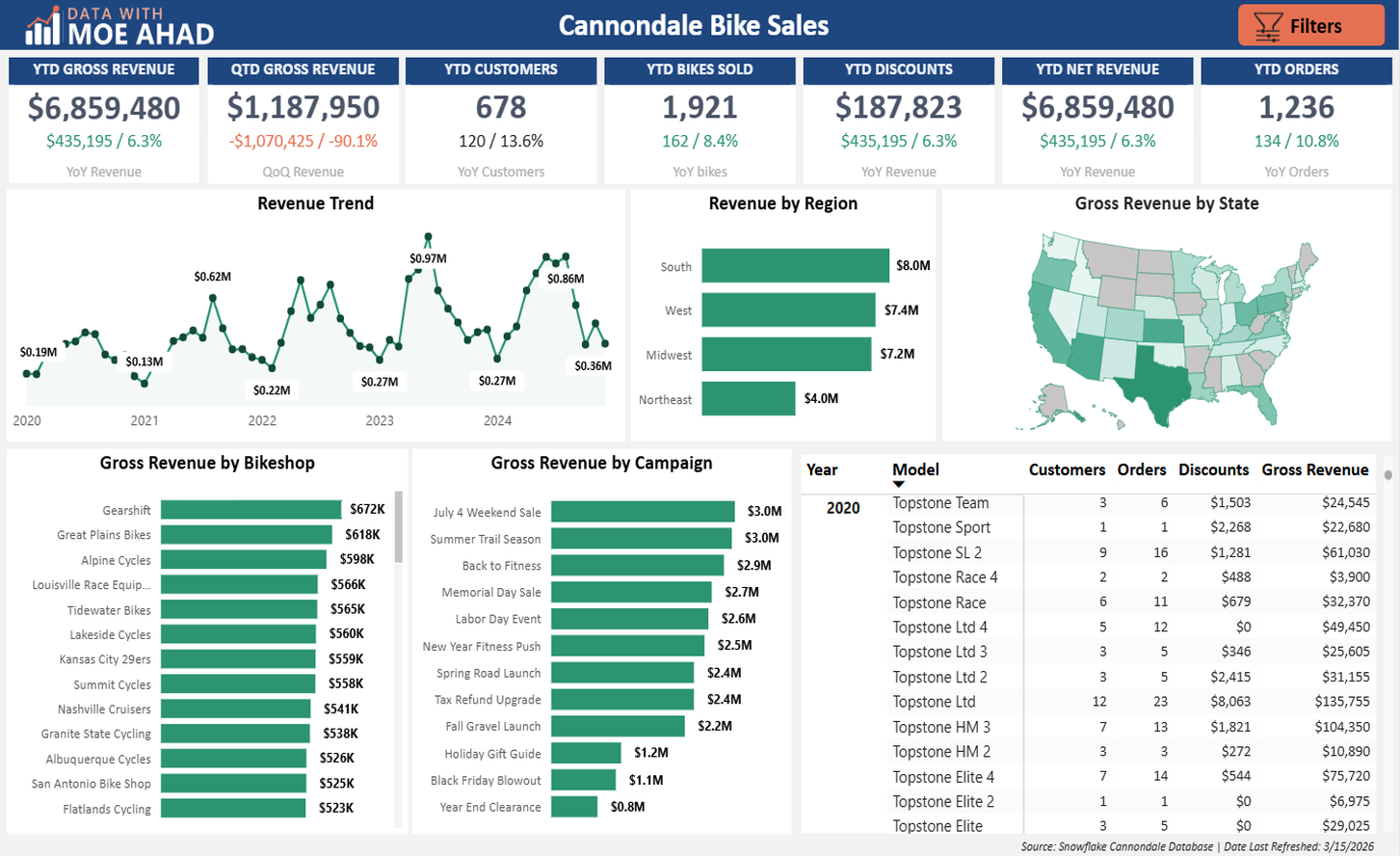Click the Topstone HM 3 model row
Screen dimensions: 1400x856
1131,727
